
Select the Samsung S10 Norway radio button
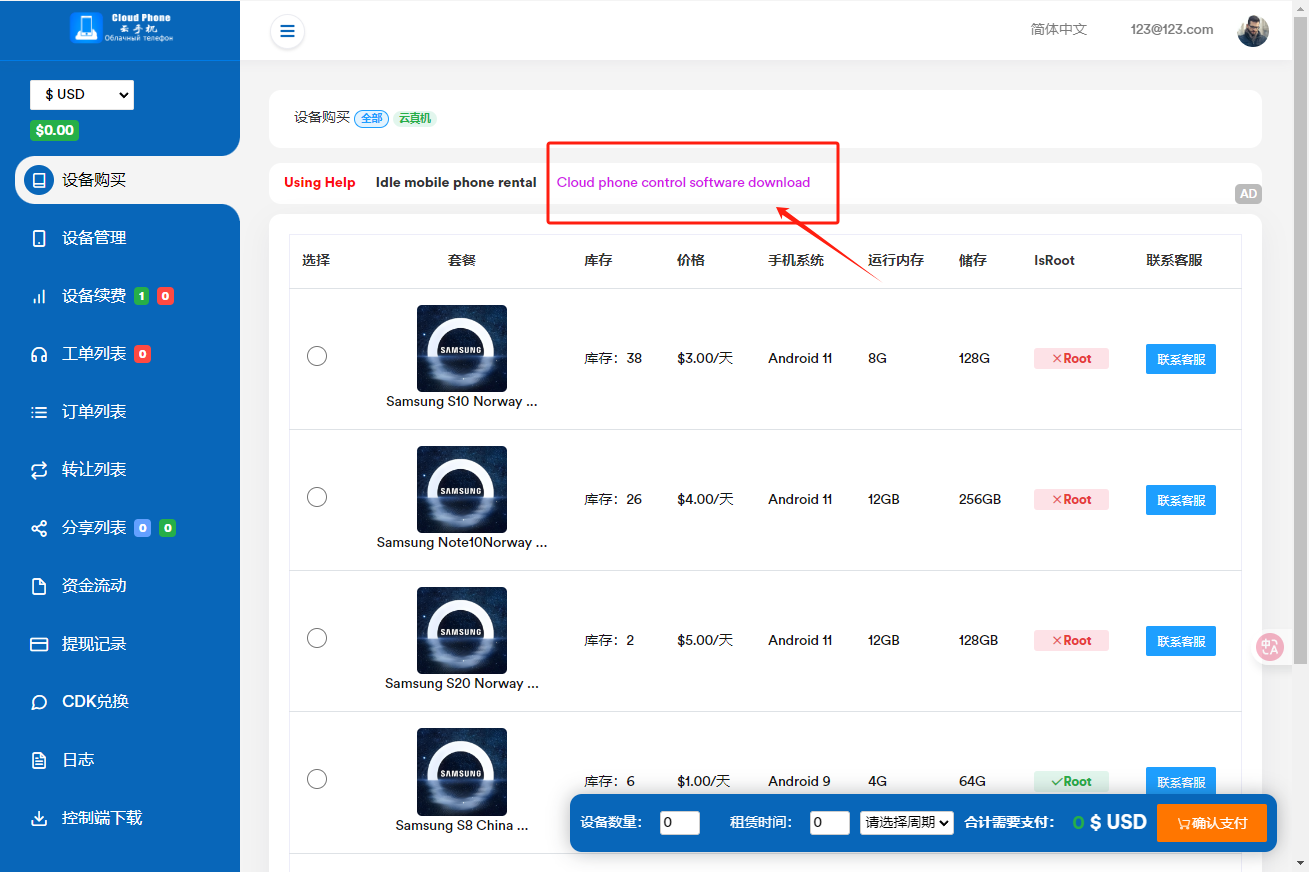click(317, 356)
